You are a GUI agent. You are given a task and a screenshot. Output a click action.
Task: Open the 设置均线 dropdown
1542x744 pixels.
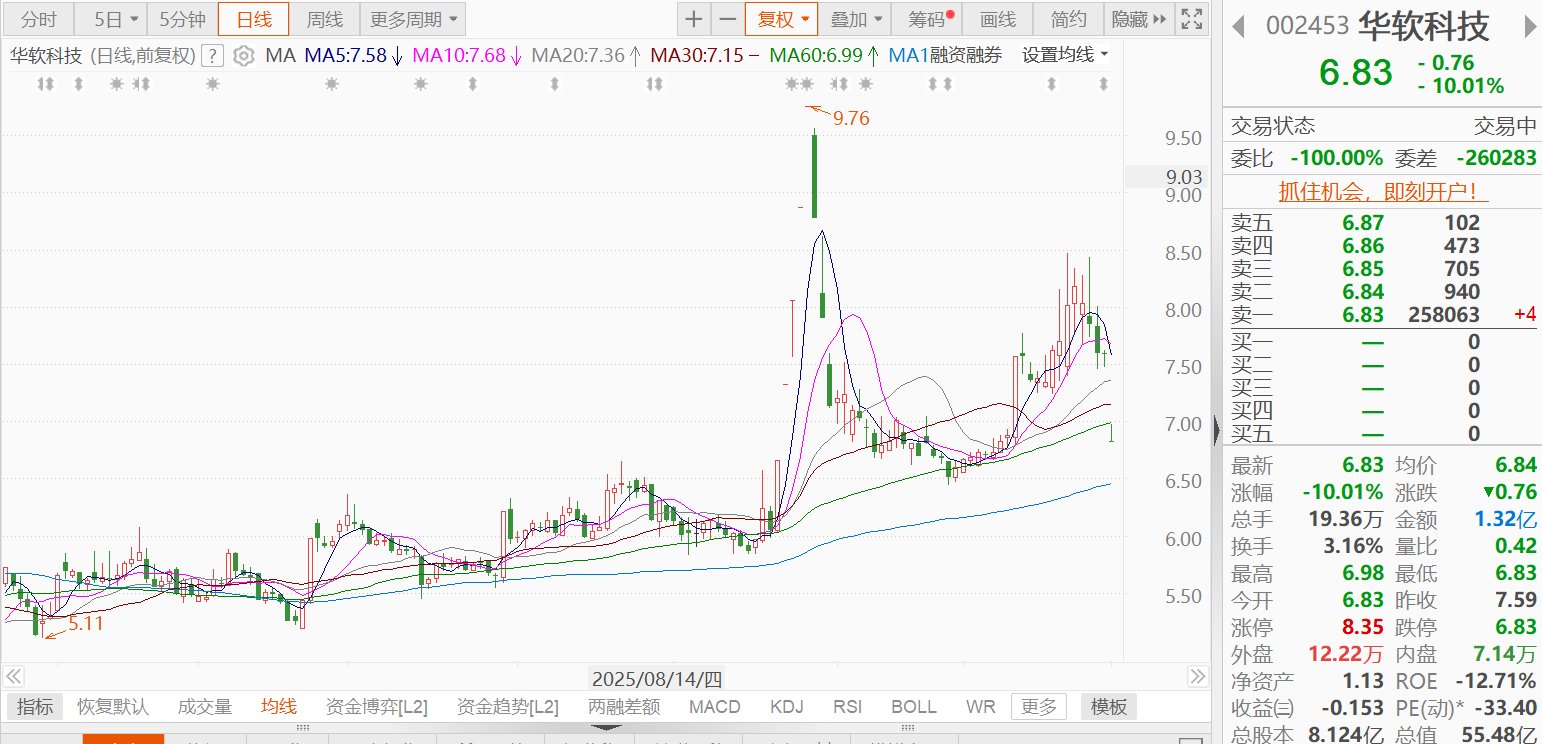(1065, 56)
